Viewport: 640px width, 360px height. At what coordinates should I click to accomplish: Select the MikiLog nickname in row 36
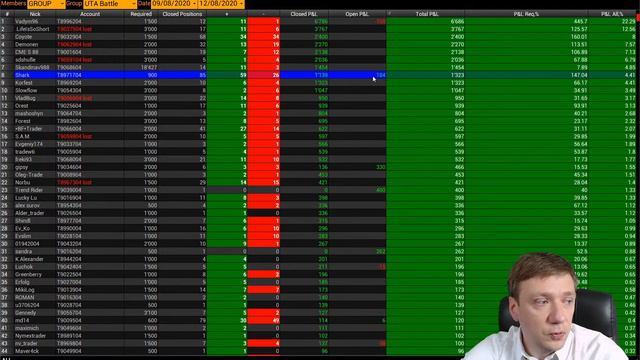pyautogui.click(x=25, y=290)
